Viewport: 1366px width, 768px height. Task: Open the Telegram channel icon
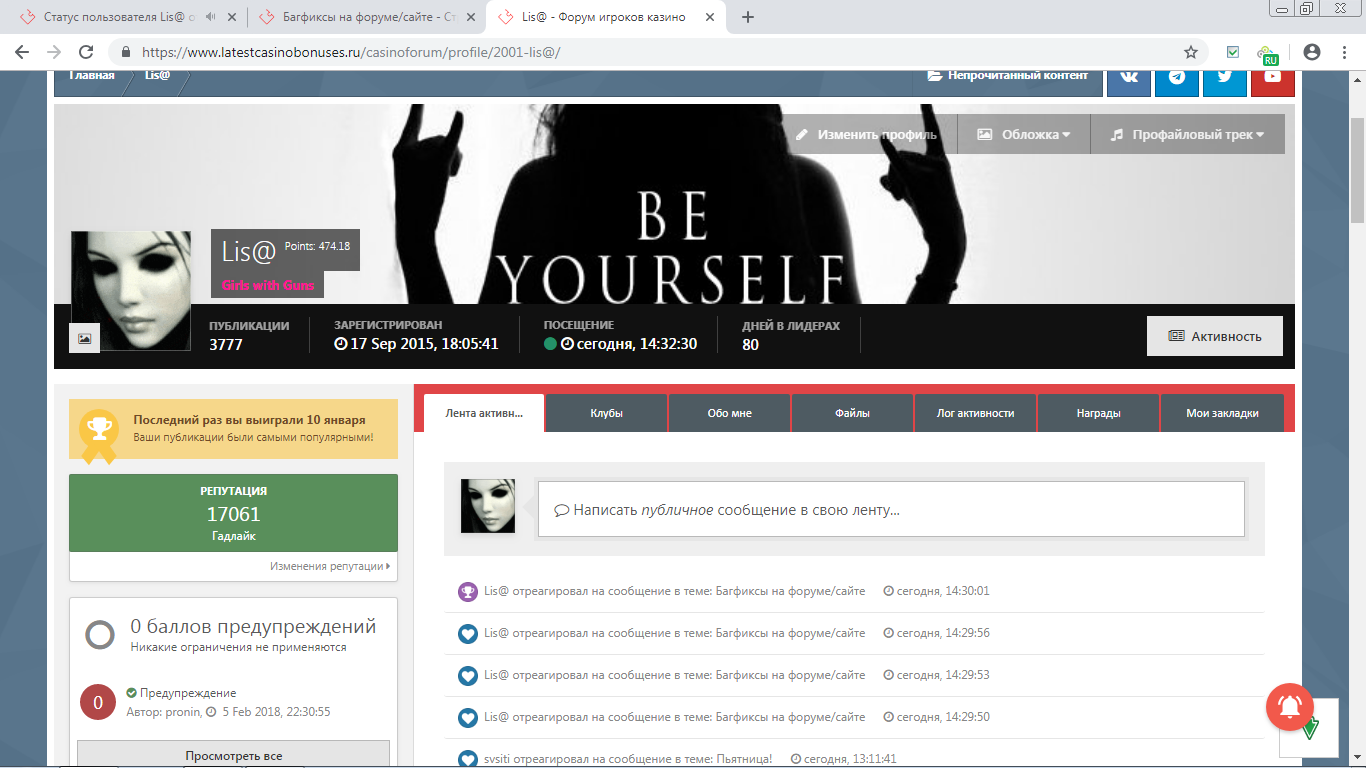pos(1177,77)
